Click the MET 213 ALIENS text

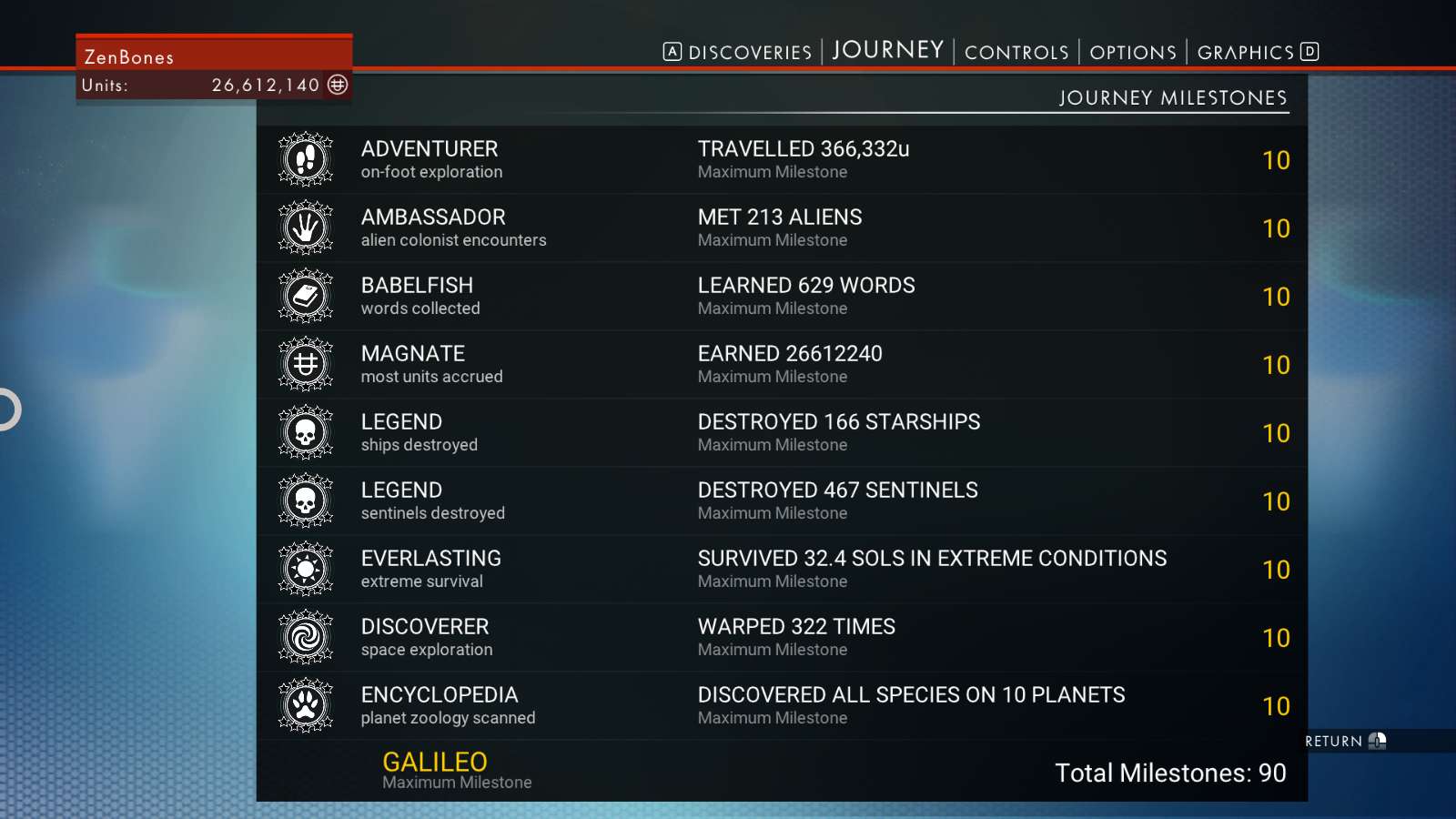pos(780,217)
